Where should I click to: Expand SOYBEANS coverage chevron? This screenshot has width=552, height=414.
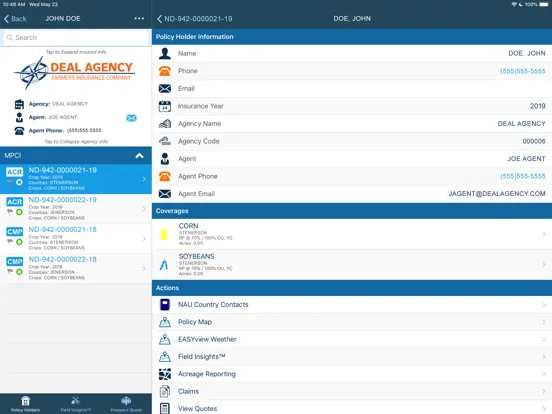(x=544, y=264)
